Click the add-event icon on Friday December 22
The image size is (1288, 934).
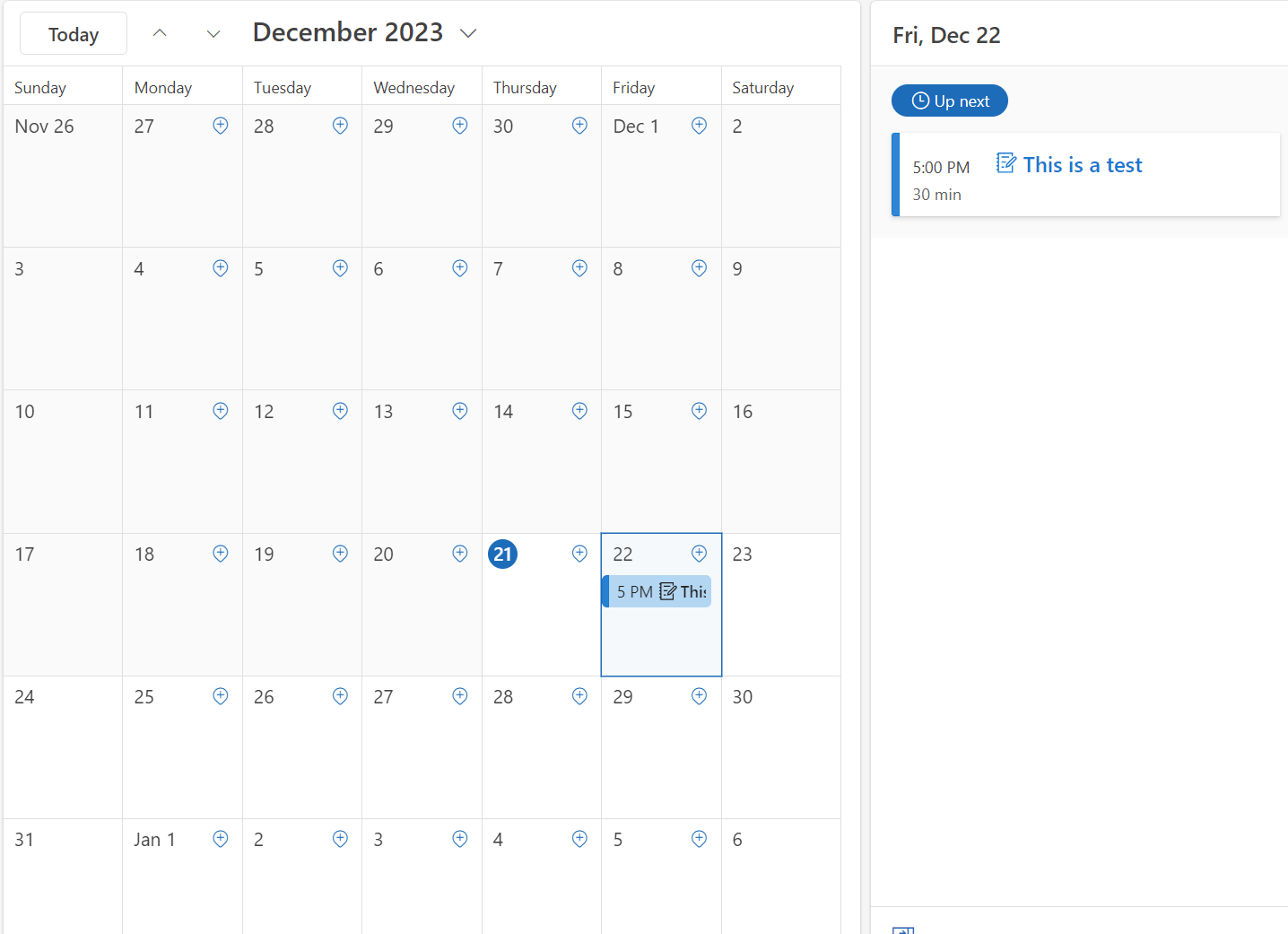[700, 554]
